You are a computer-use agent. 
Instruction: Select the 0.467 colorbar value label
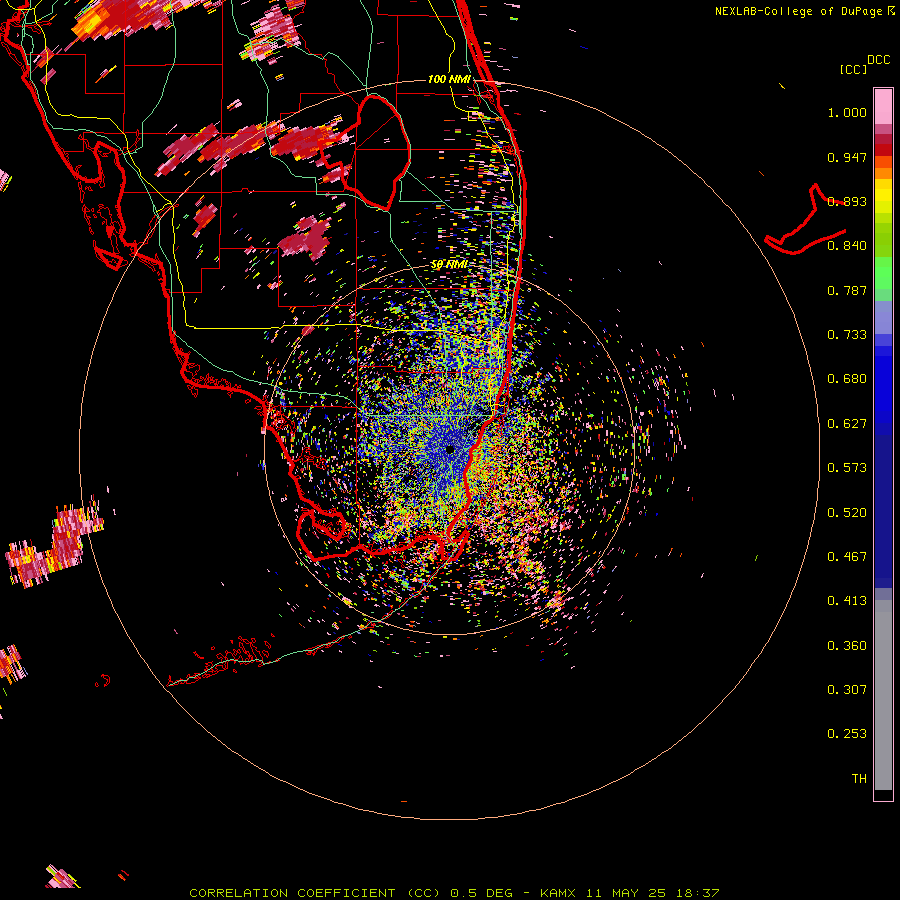[847, 557]
